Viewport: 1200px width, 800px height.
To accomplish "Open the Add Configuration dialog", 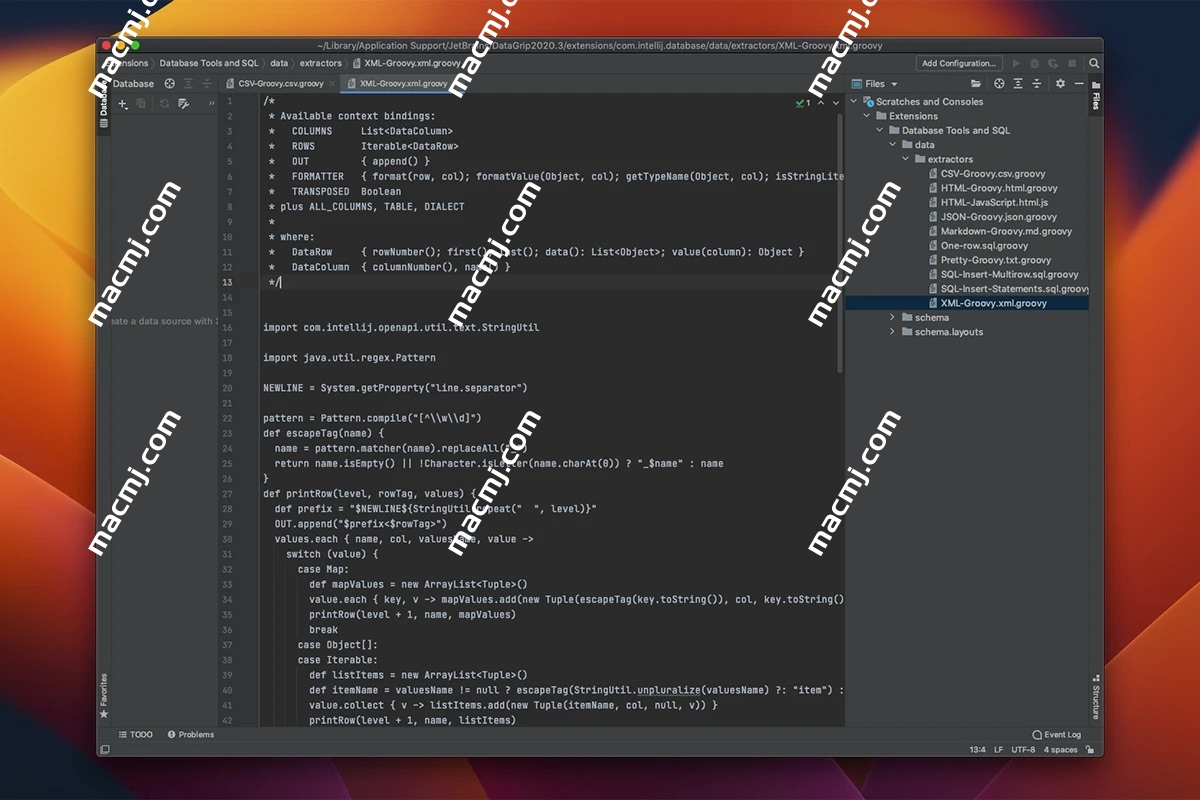I will pos(958,62).
